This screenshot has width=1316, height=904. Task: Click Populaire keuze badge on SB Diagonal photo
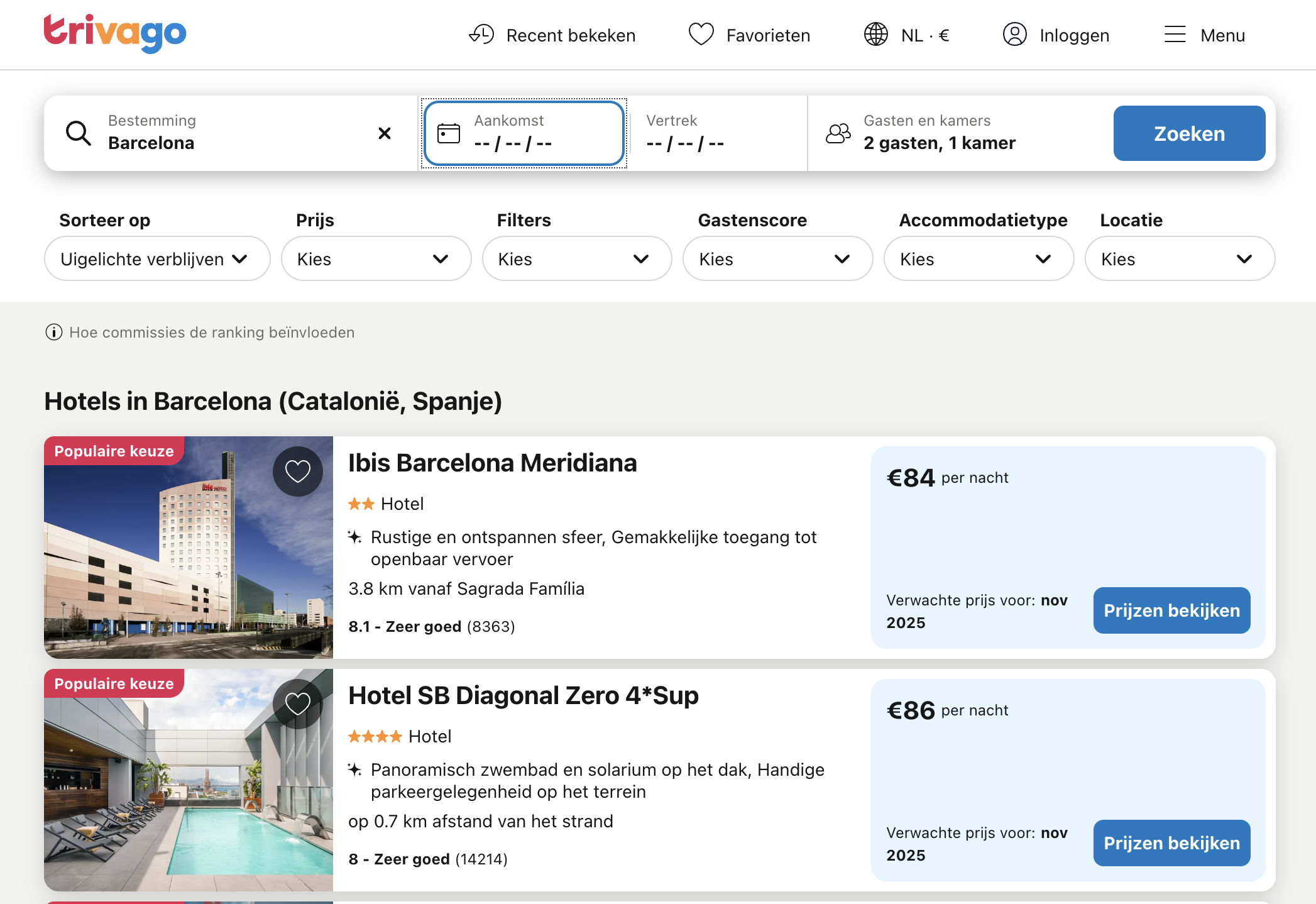114,683
